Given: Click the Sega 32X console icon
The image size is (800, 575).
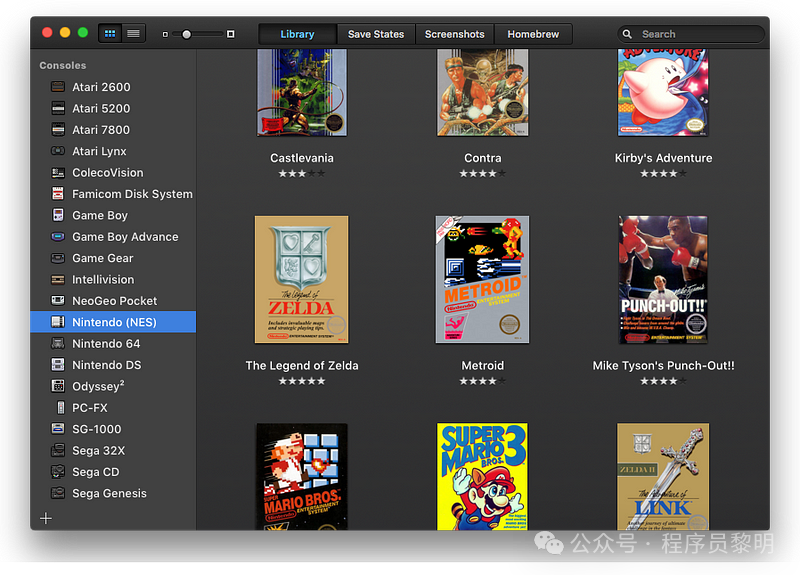Looking at the screenshot, I should pos(58,451).
